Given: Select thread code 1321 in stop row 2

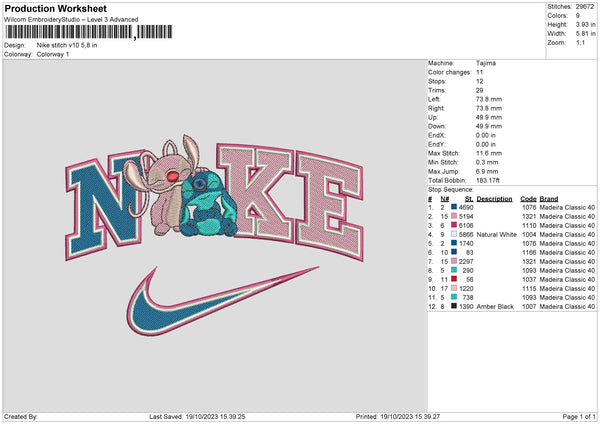Looking at the screenshot, I should (x=529, y=216).
